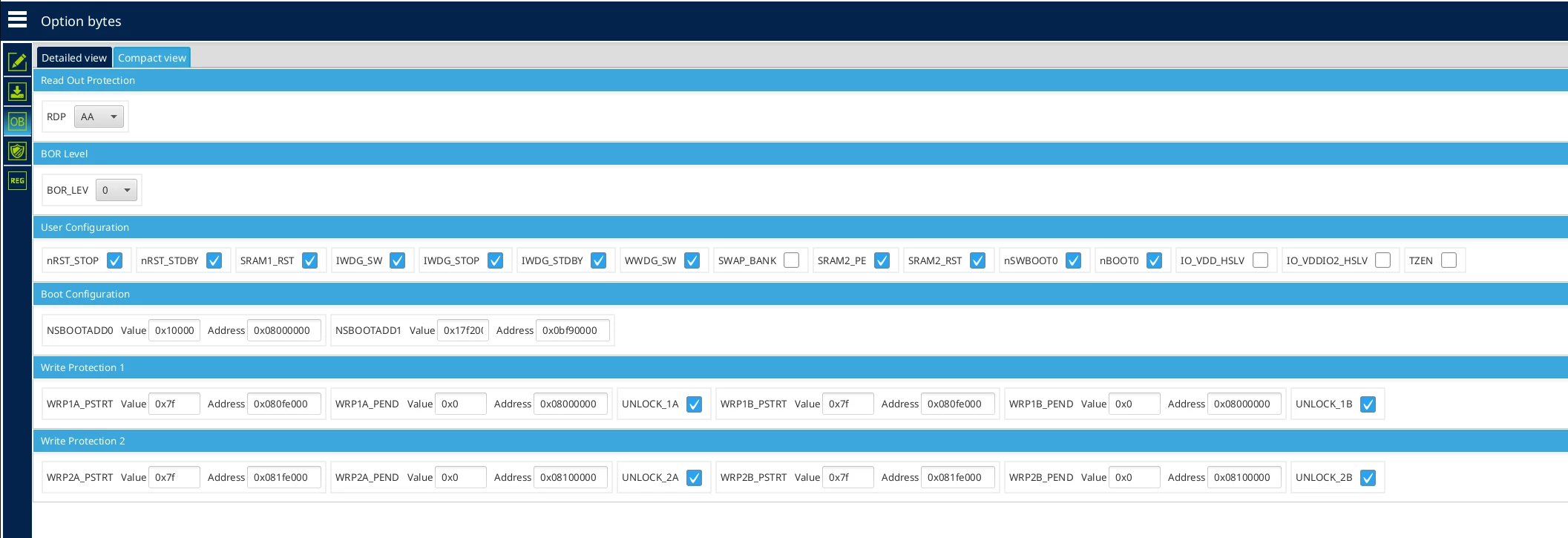The width and height of the screenshot is (1568, 538).
Task: Enable SWAP_BANK checkbox
Action: pyautogui.click(x=792, y=260)
